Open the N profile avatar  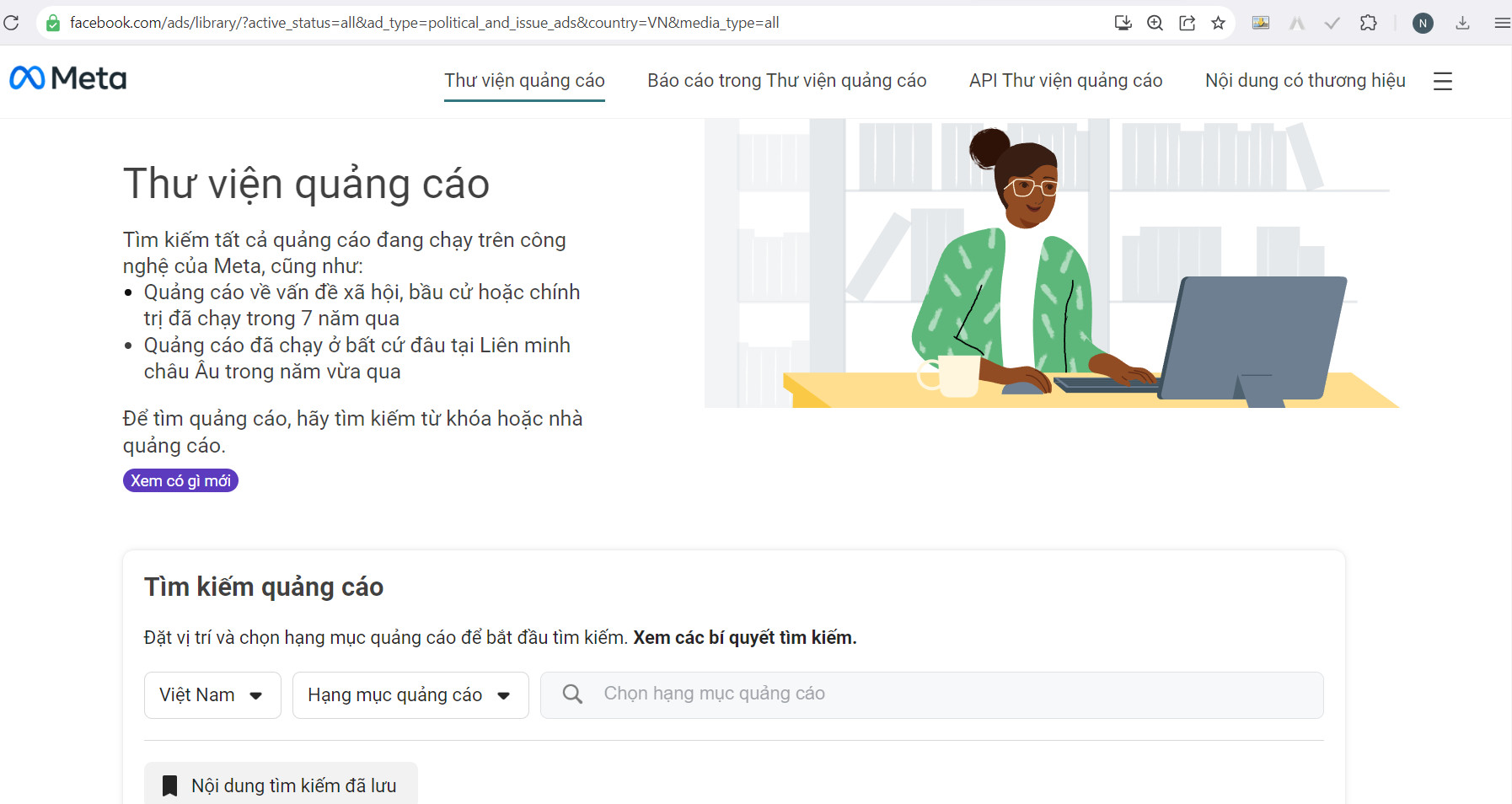click(1423, 23)
